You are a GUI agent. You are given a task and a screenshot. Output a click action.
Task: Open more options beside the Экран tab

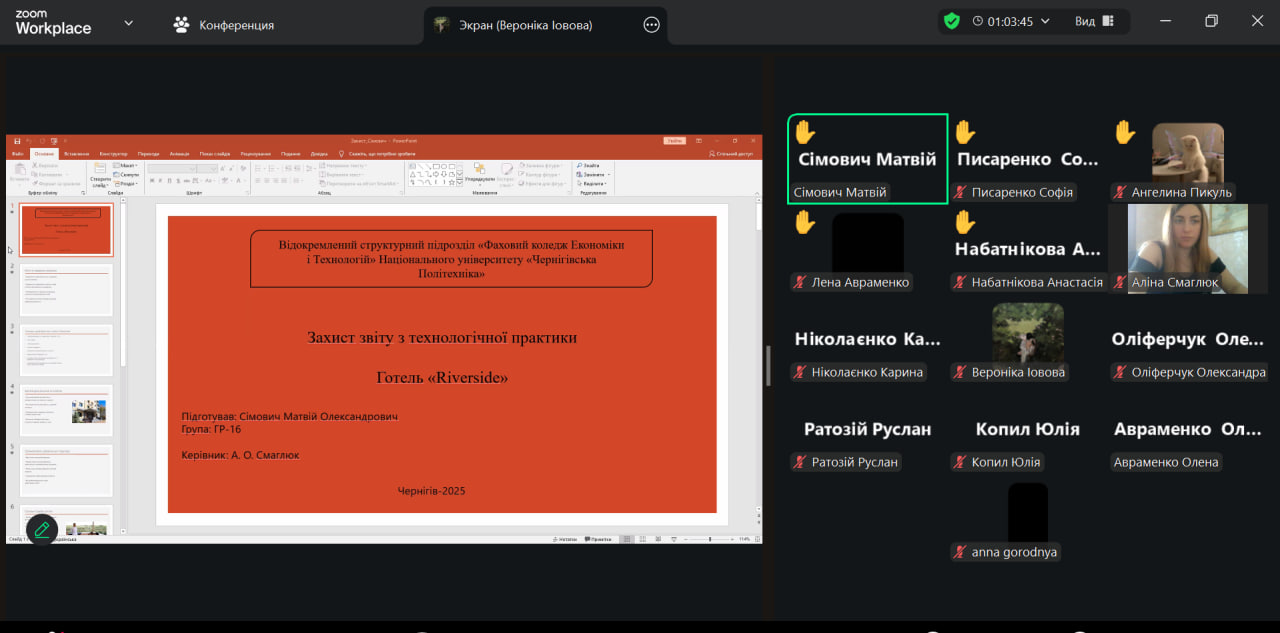pos(651,25)
